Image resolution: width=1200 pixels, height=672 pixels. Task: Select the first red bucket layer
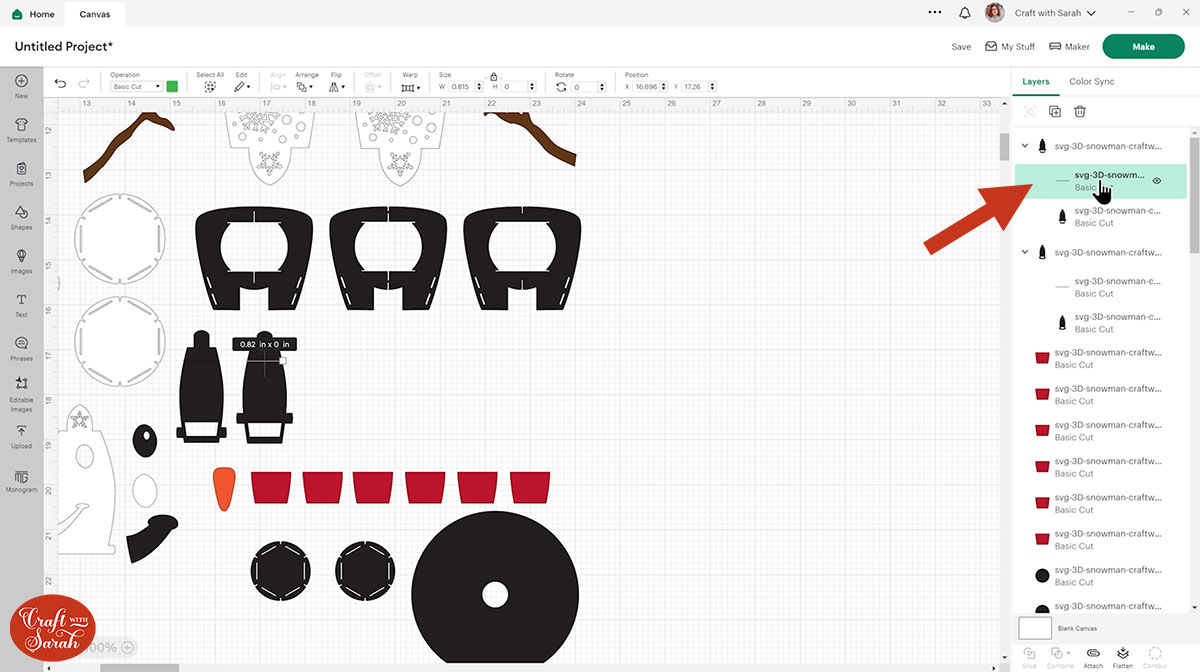click(1099, 358)
